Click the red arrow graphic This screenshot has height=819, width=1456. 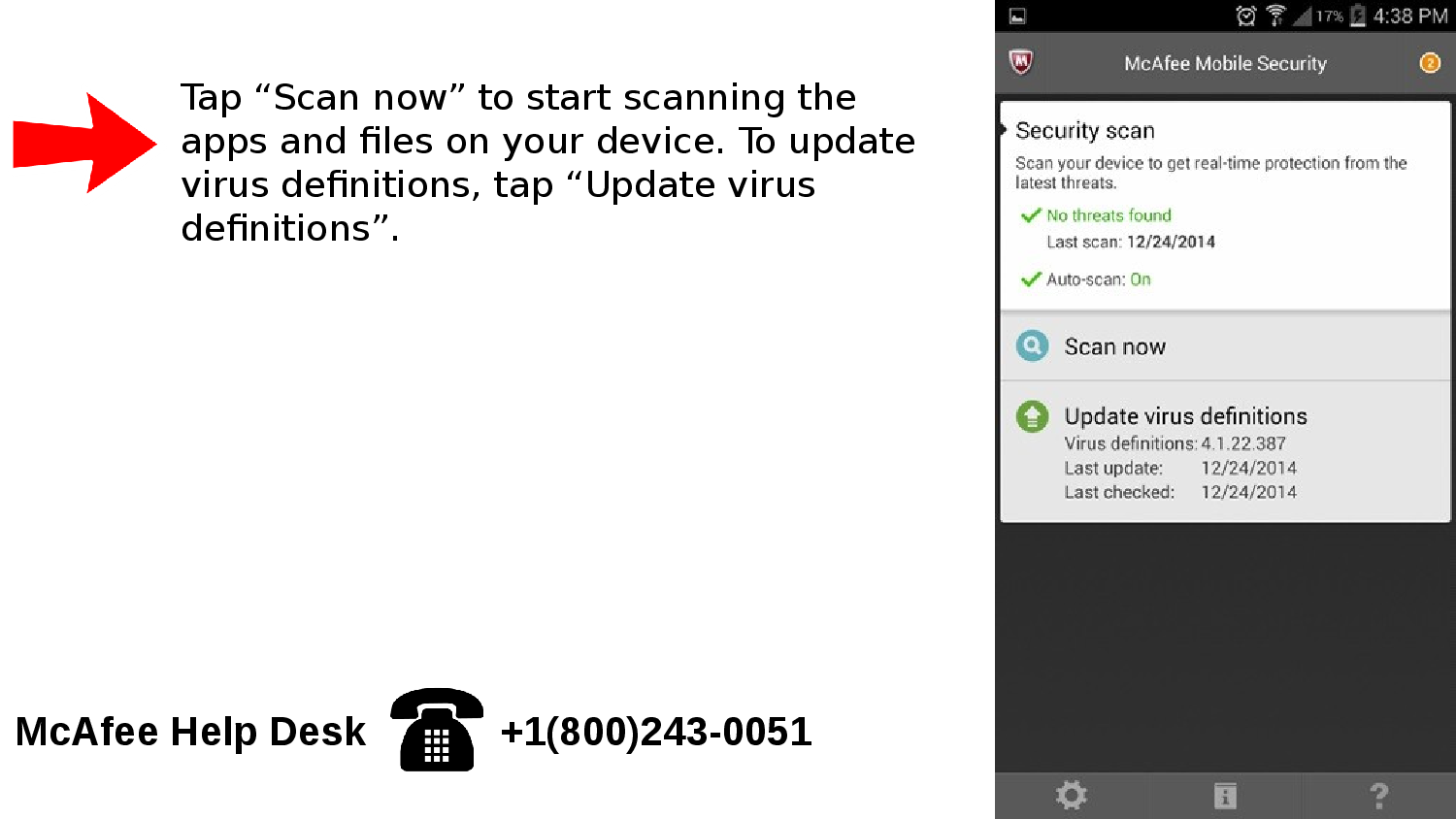point(84,143)
